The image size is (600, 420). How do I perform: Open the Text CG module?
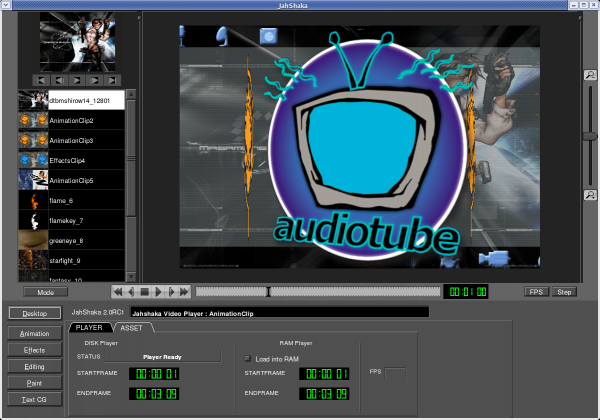34,399
